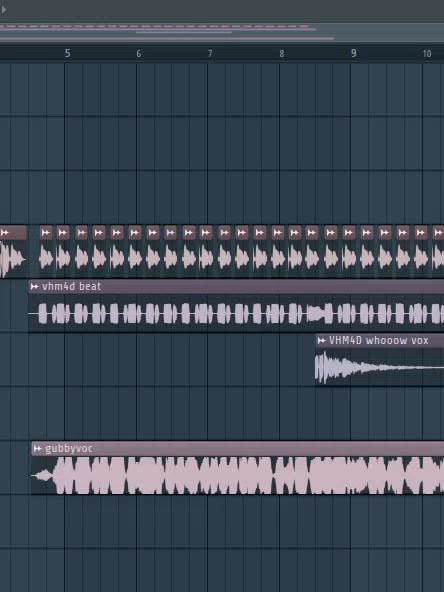Open menu icon of first small clip after bar 5

click(x=82, y=233)
